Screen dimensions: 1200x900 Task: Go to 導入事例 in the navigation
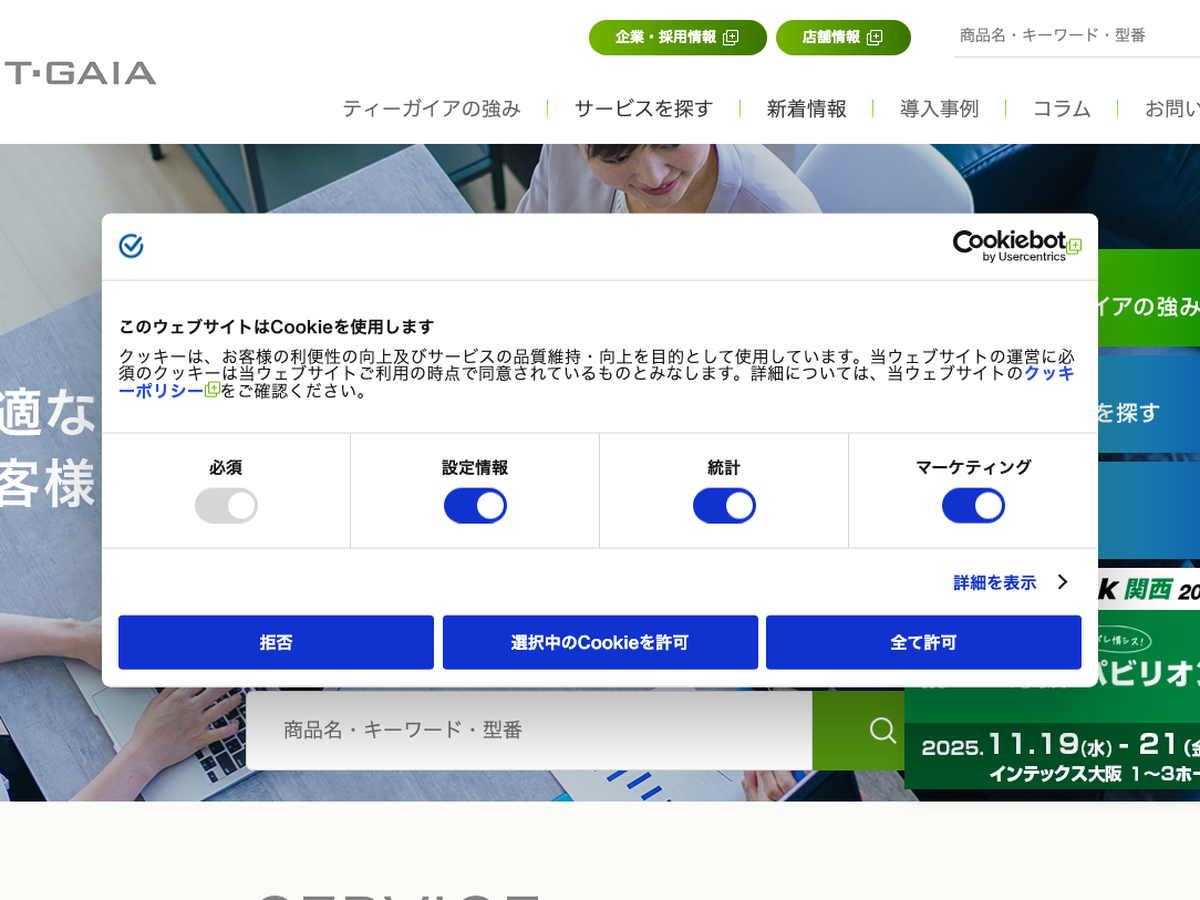939,109
